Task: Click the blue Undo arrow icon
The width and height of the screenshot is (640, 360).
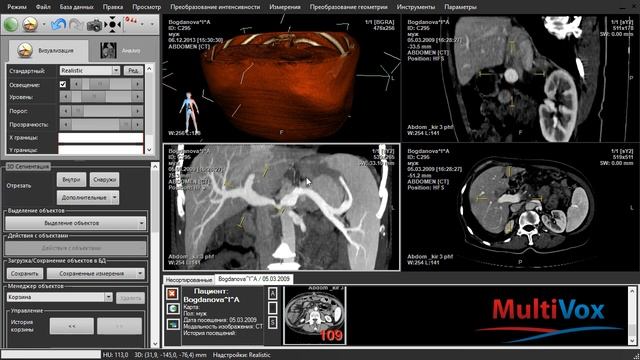Action: point(59,24)
